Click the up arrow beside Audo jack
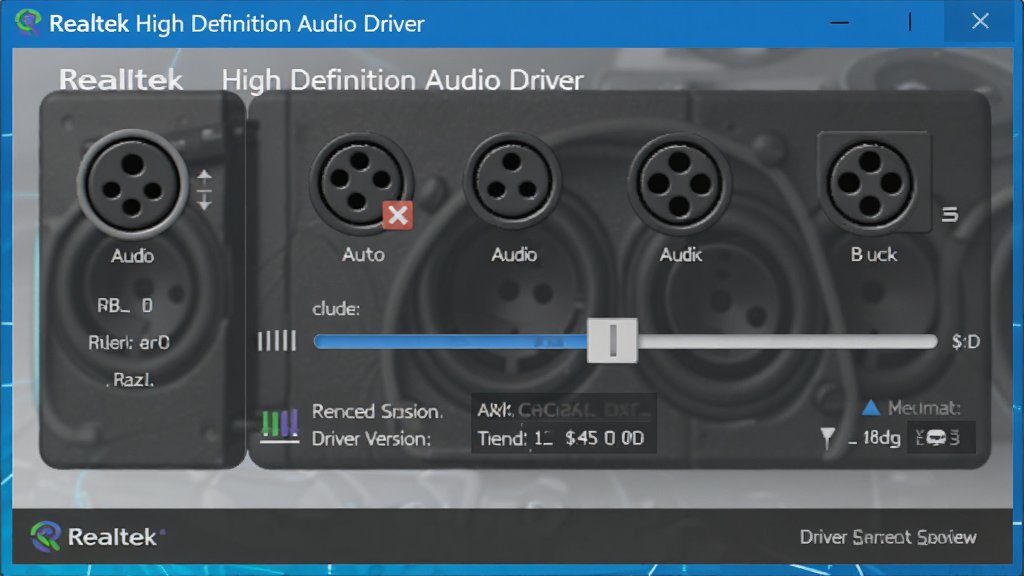The height and width of the screenshot is (576, 1024). click(x=204, y=176)
